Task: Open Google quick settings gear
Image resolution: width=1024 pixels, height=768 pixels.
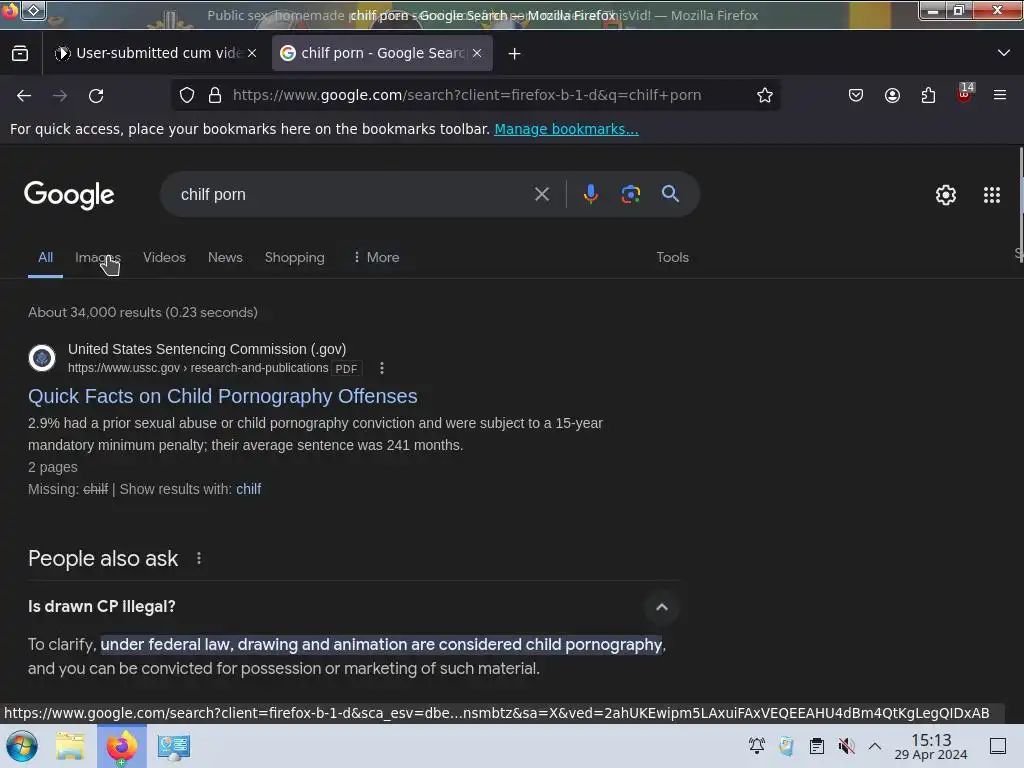Action: point(946,195)
